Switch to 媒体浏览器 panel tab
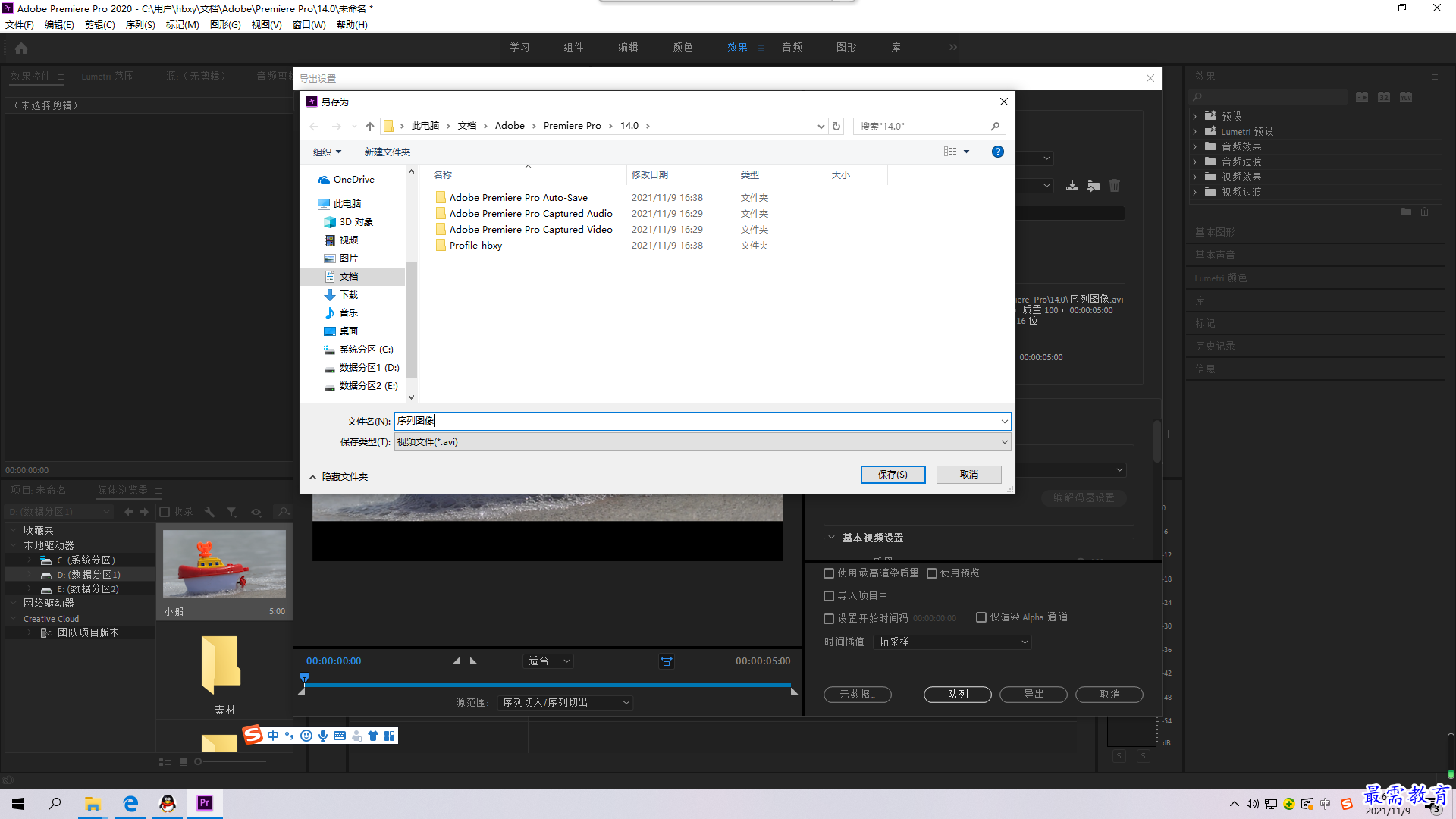The width and height of the screenshot is (1456, 819). coord(122,491)
